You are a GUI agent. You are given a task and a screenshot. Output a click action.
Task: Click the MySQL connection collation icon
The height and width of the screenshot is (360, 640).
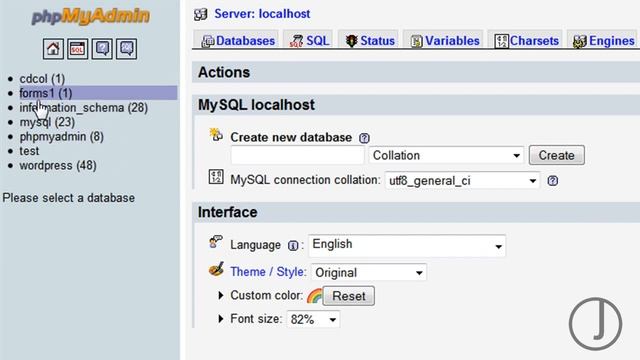(x=216, y=177)
